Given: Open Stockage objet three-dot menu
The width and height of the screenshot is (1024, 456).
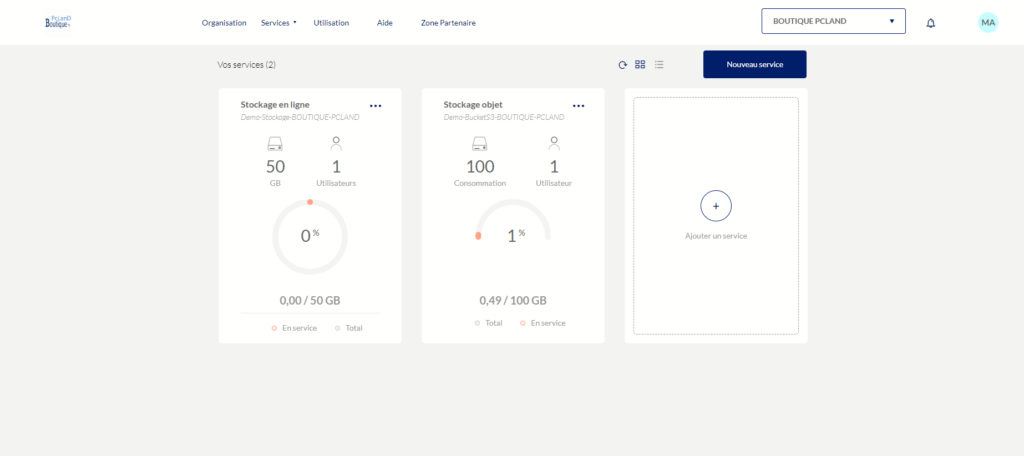Looking at the screenshot, I should coord(578,105).
